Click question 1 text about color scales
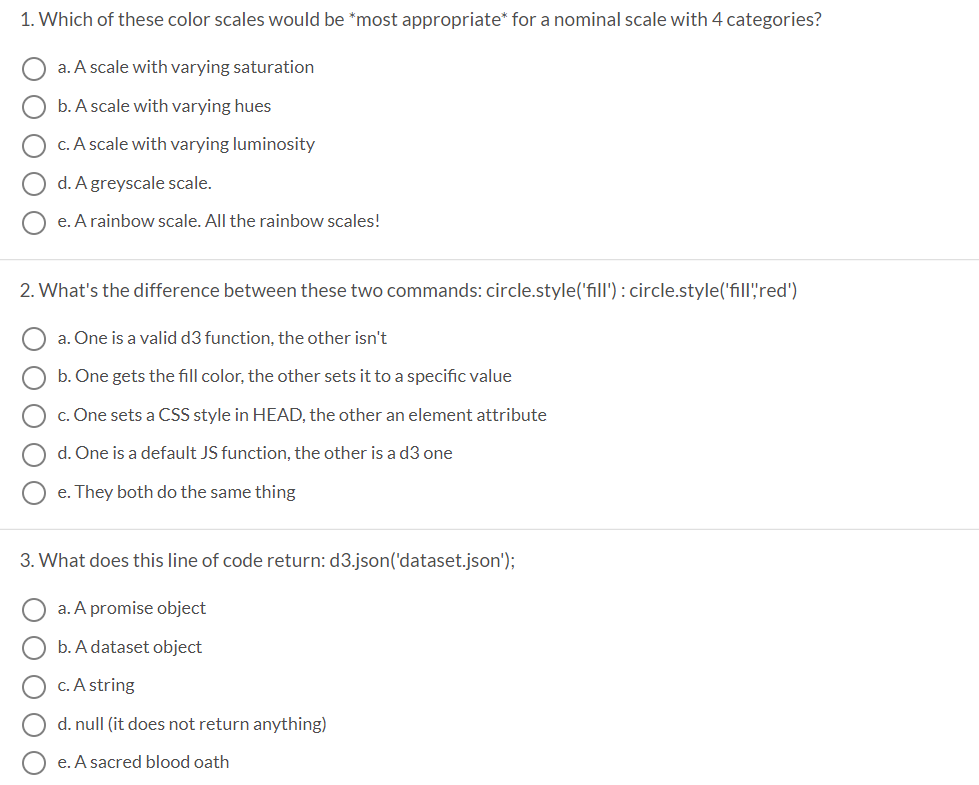Image resolution: width=979 pixels, height=785 pixels. tap(421, 20)
